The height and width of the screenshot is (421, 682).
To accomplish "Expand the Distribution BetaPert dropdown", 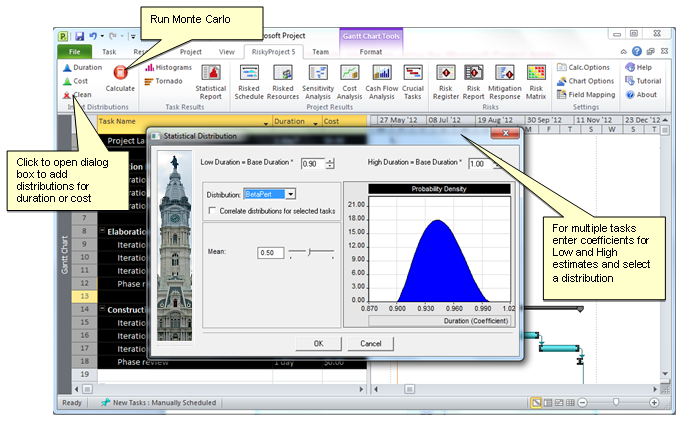I will [291, 194].
